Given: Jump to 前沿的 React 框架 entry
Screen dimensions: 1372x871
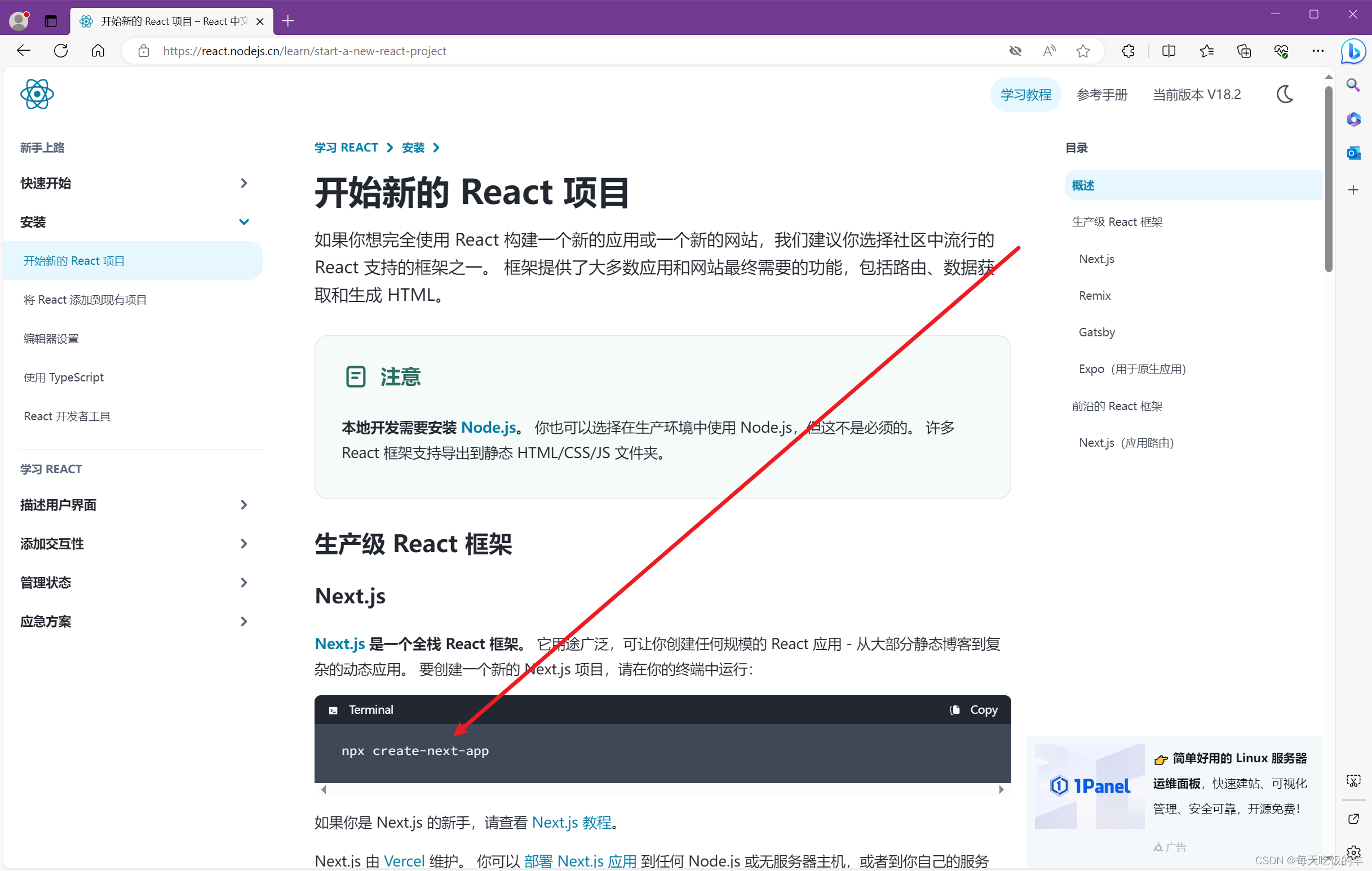Looking at the screenshot, I should click(x=1117, y=406).
